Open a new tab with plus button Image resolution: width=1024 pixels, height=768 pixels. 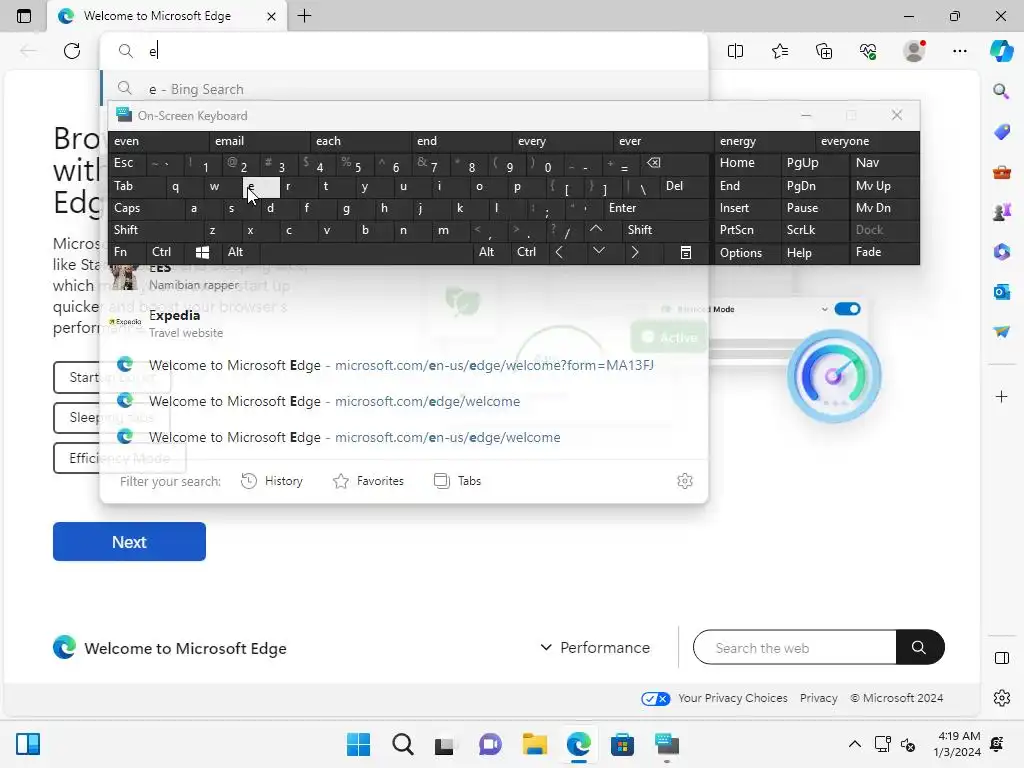(x=304, y=16)
